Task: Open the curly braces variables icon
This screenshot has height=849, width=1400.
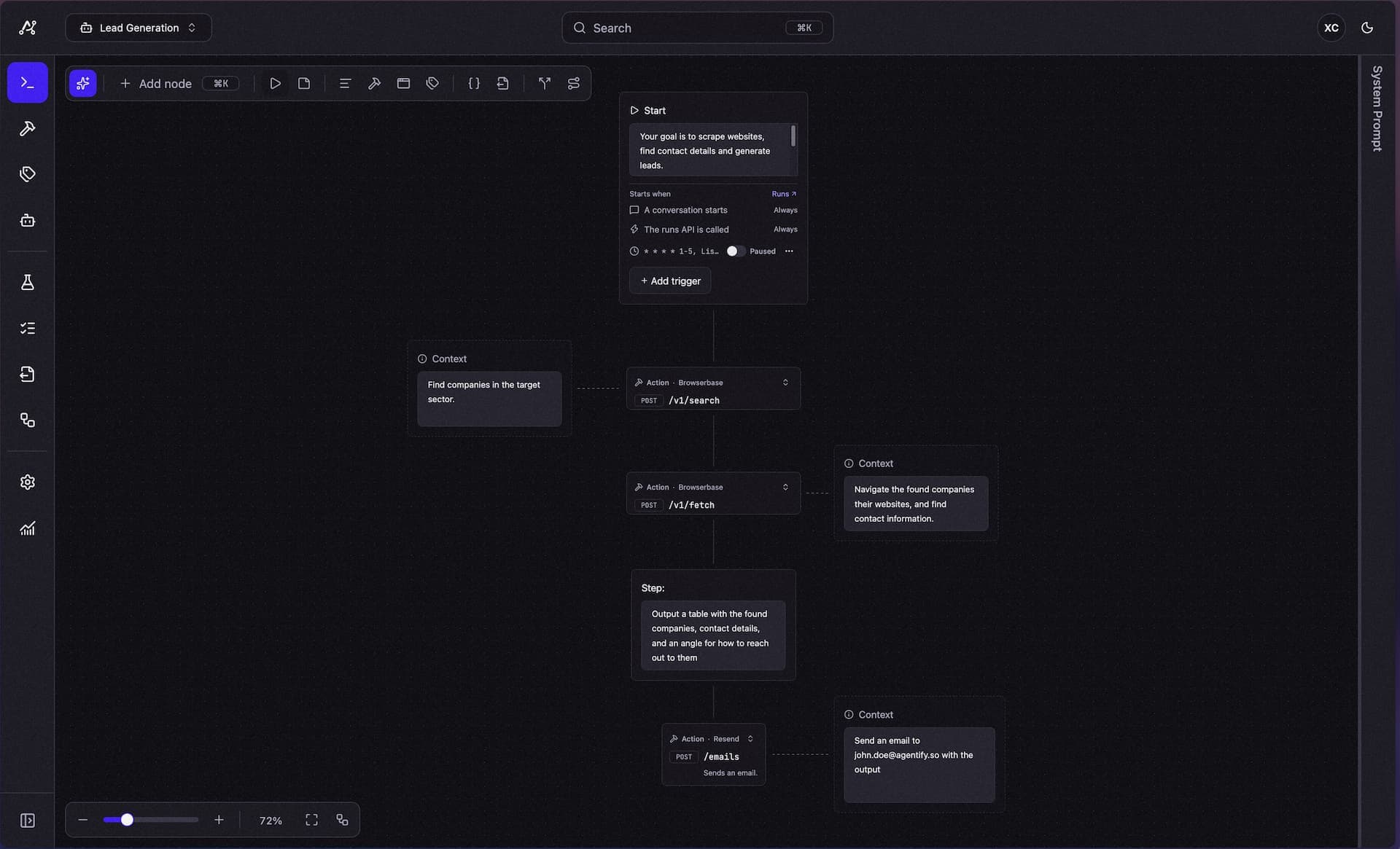Action: (x=474, y=83)
